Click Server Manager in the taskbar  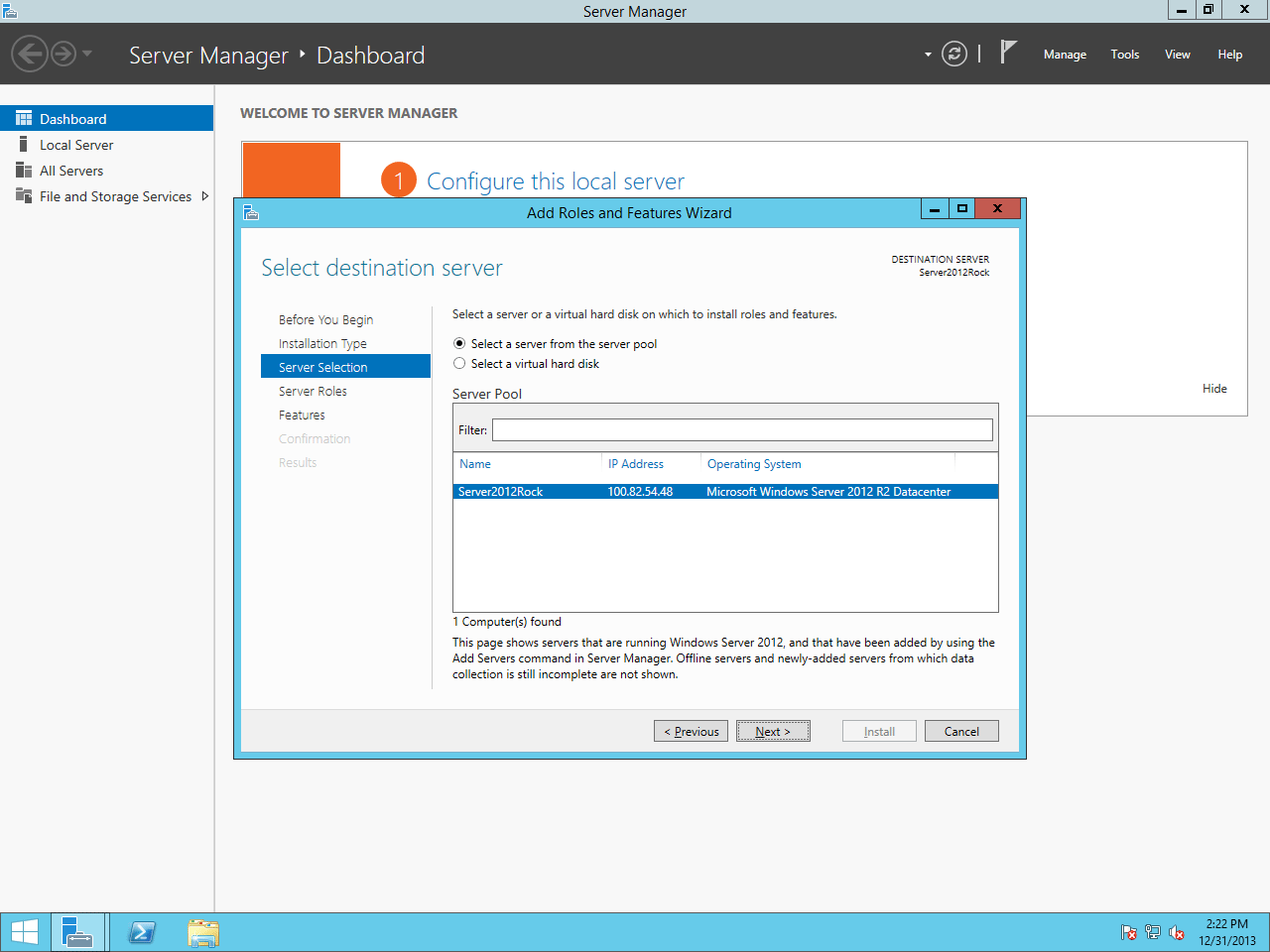pyautogui.click(x=78, y=932)
